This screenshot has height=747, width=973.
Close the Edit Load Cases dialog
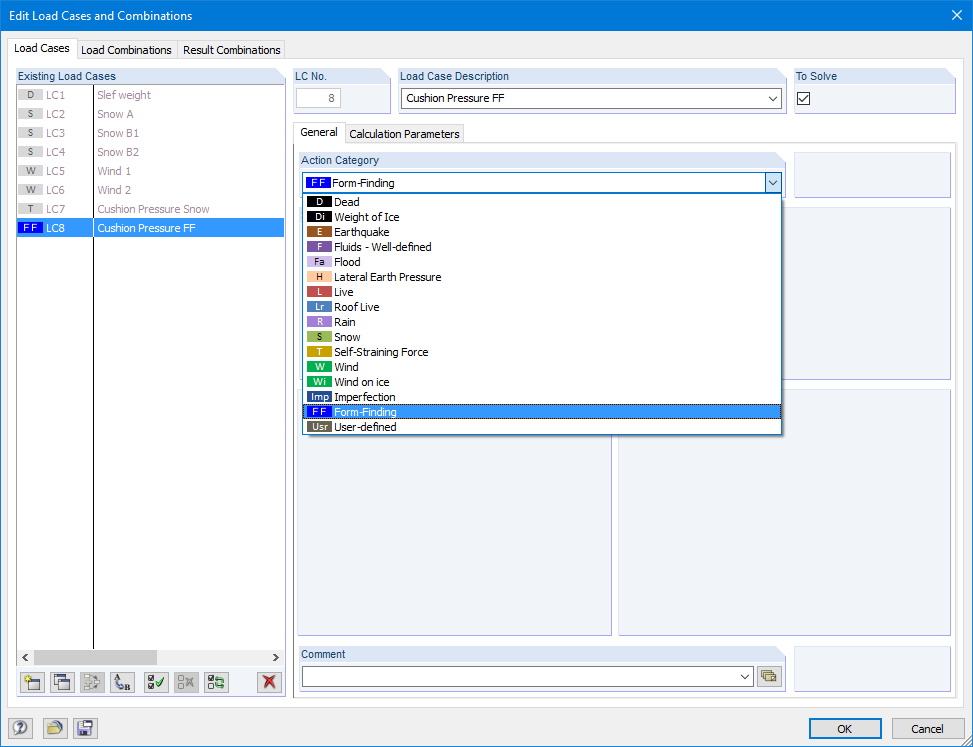pyautogui.click(x=957, y=16)
